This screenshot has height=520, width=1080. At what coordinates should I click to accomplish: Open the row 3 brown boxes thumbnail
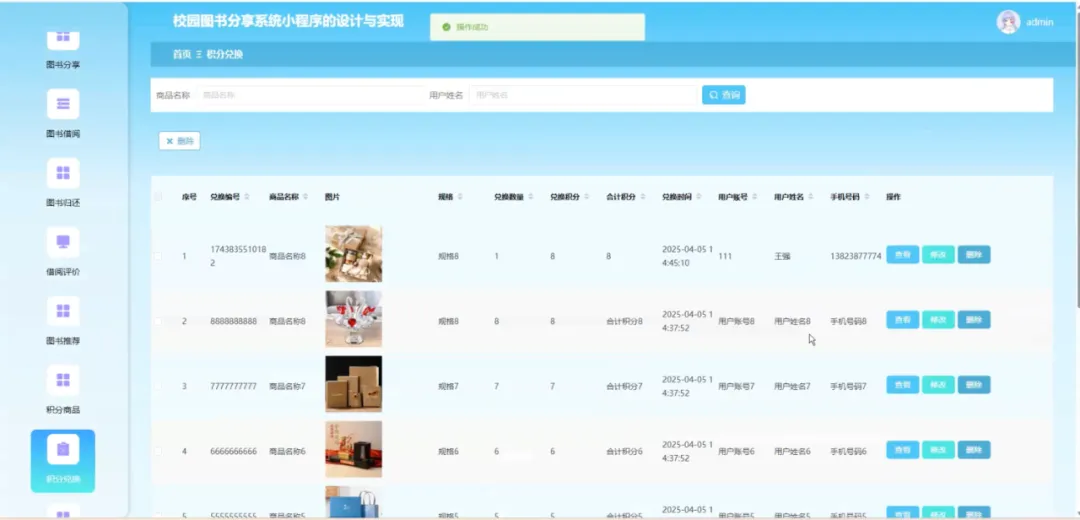pyautogui.click(x=353, y=384)
